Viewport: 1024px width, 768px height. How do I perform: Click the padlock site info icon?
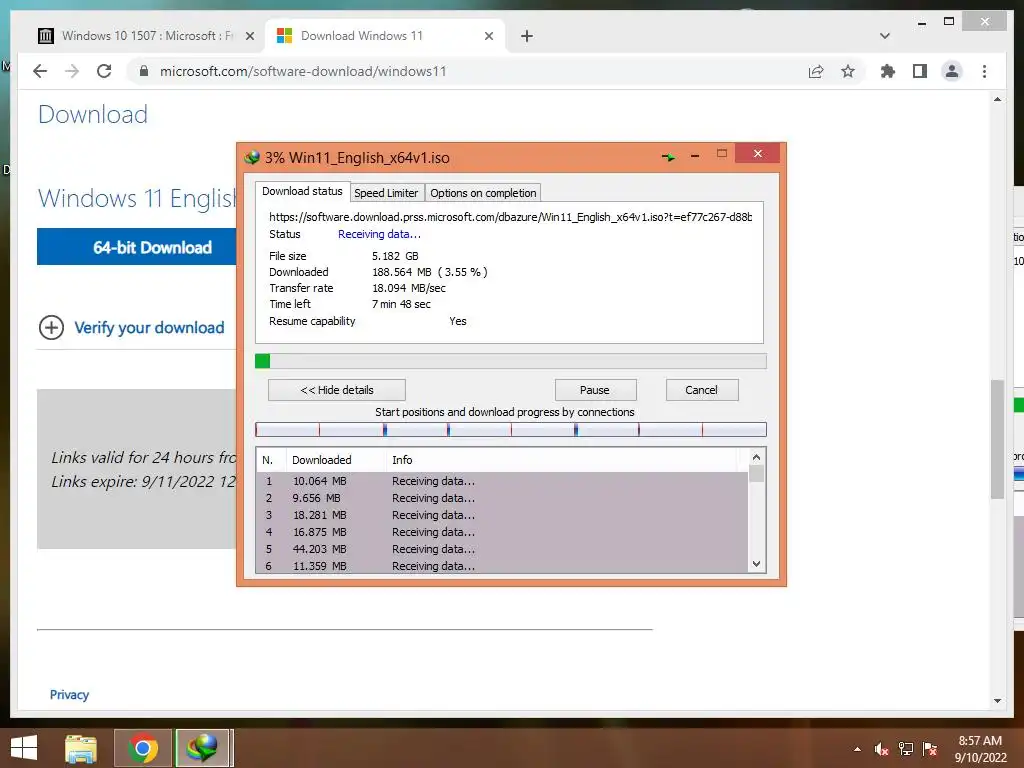[x=144, y=71]
